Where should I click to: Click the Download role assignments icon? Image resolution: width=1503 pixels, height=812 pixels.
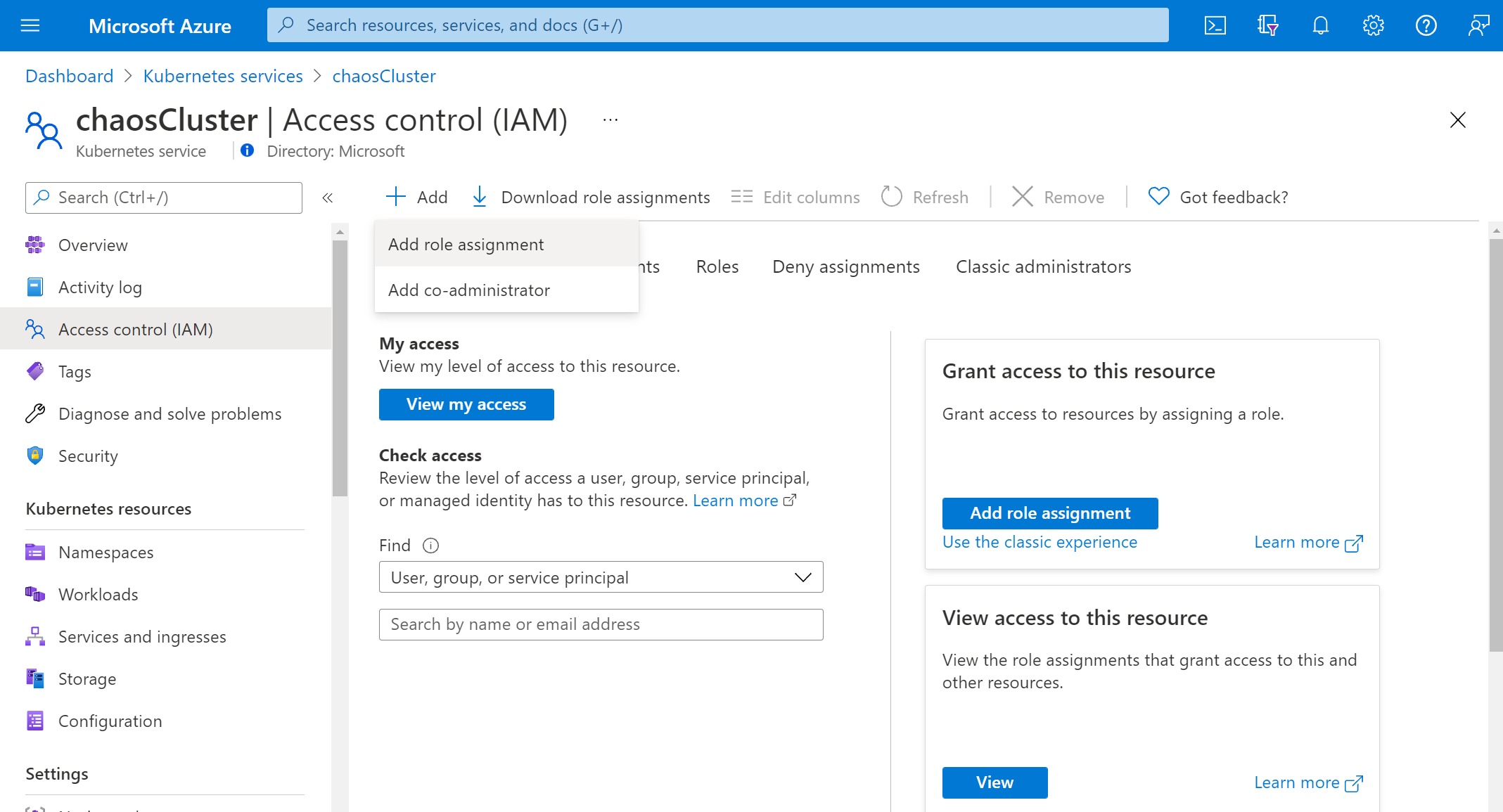tap(481, 197)
